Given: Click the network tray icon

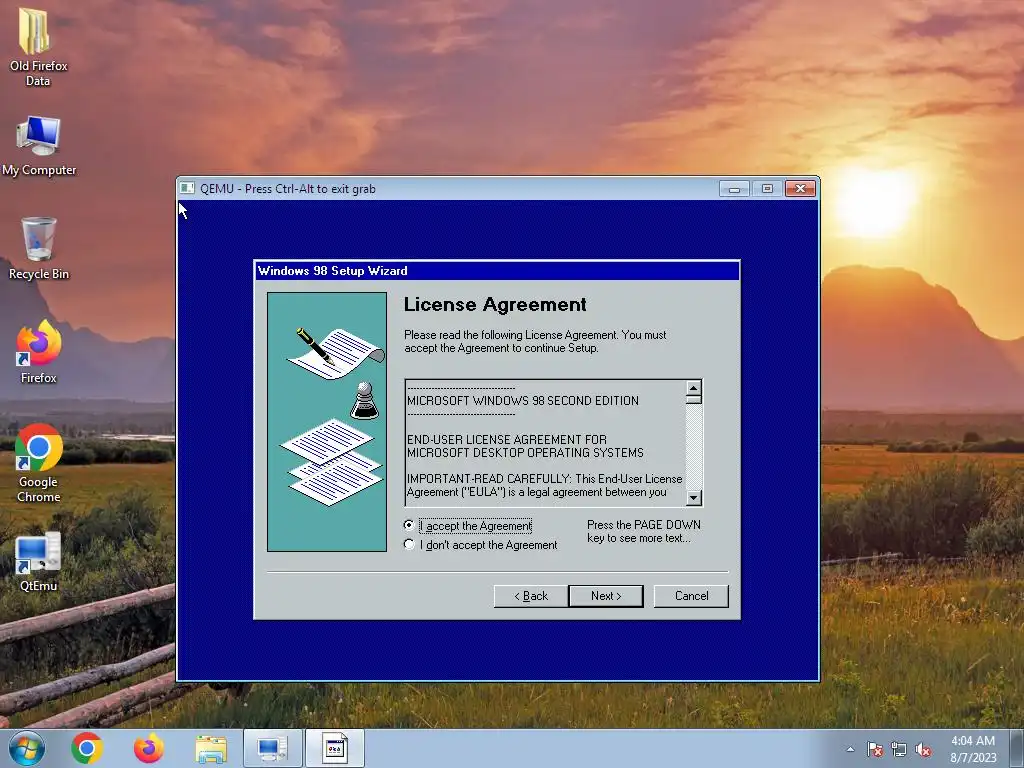Looking at the screenshot, I should [899, 749].
